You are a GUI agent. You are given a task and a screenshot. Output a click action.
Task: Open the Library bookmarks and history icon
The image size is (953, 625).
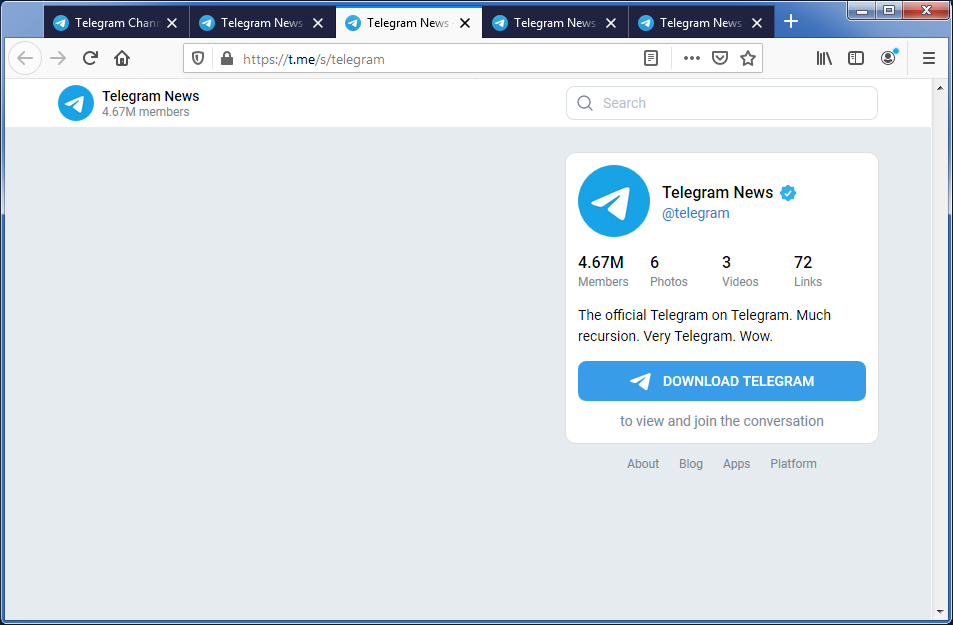[824, 58]
